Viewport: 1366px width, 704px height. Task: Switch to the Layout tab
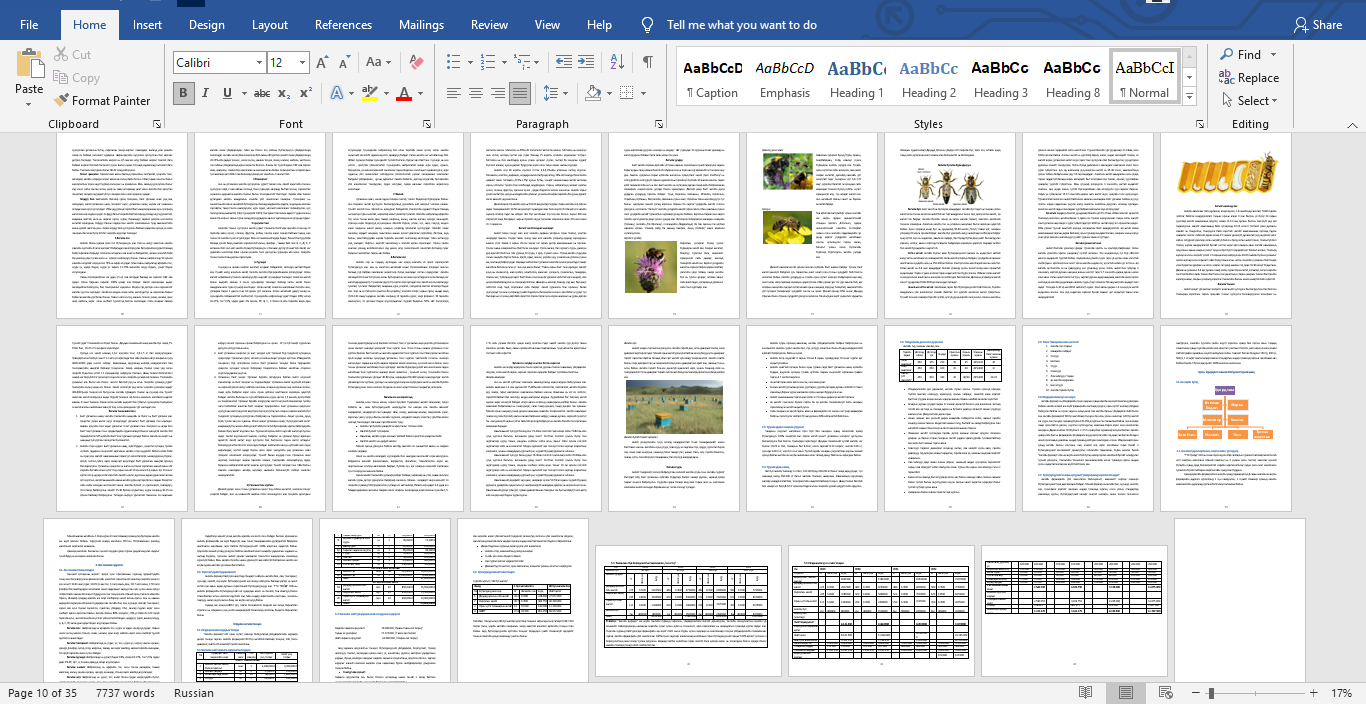[270, 25]
